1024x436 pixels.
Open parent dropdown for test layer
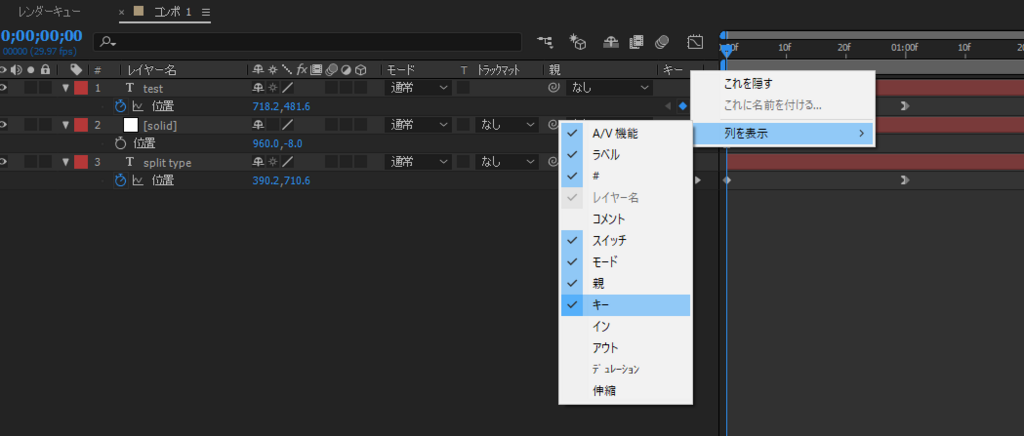[x=609, y=87]
